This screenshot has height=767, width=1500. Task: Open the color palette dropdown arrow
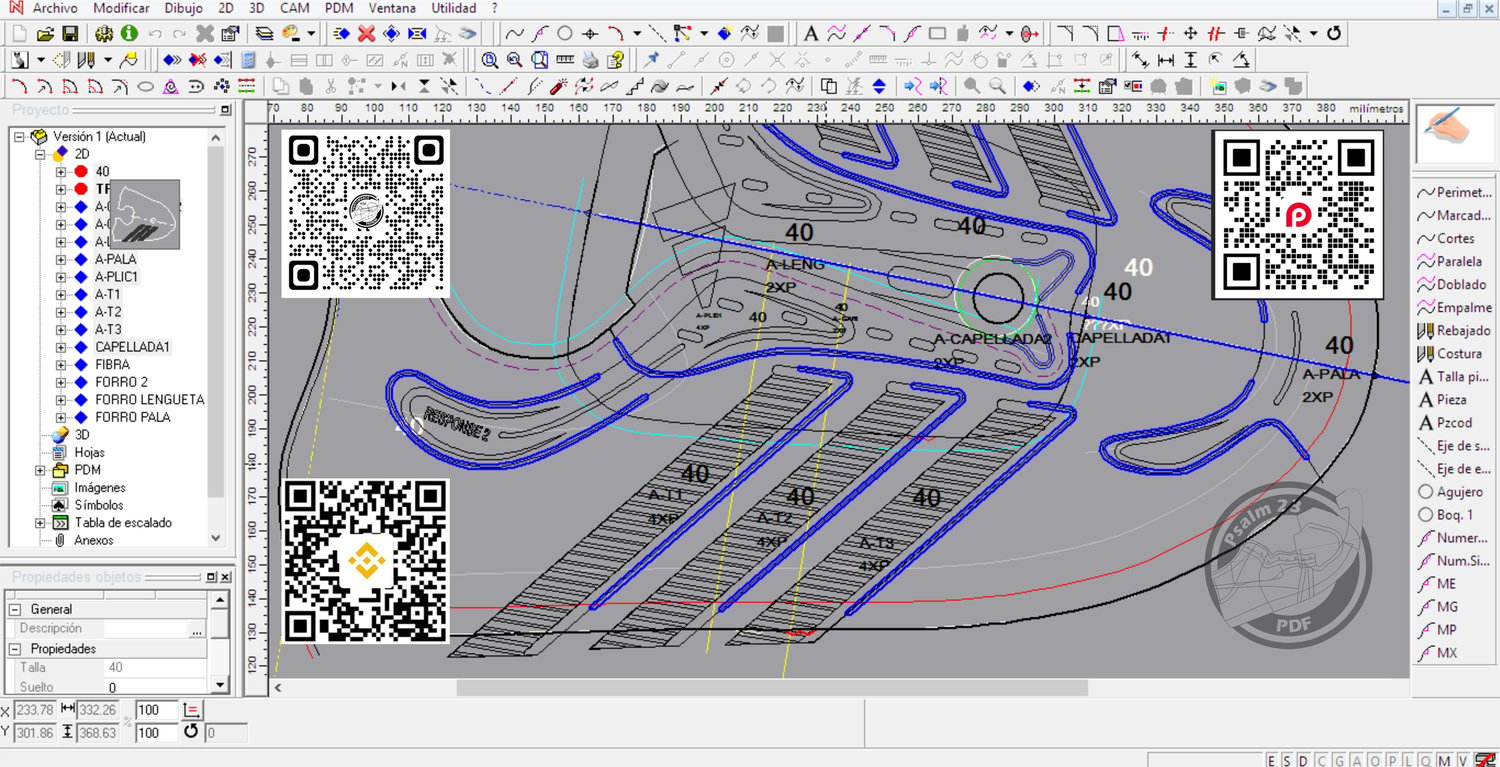tap(310, 34)
